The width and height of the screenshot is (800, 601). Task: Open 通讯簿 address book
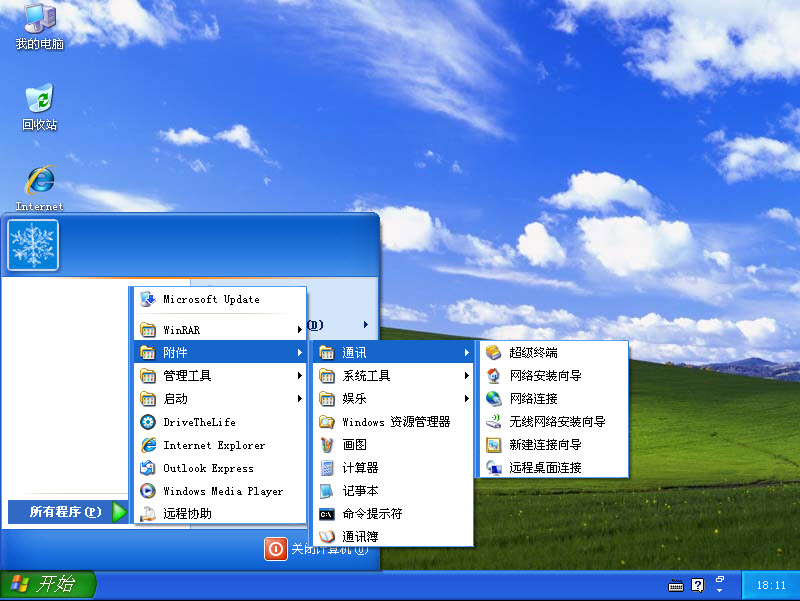tap(393, 536)
